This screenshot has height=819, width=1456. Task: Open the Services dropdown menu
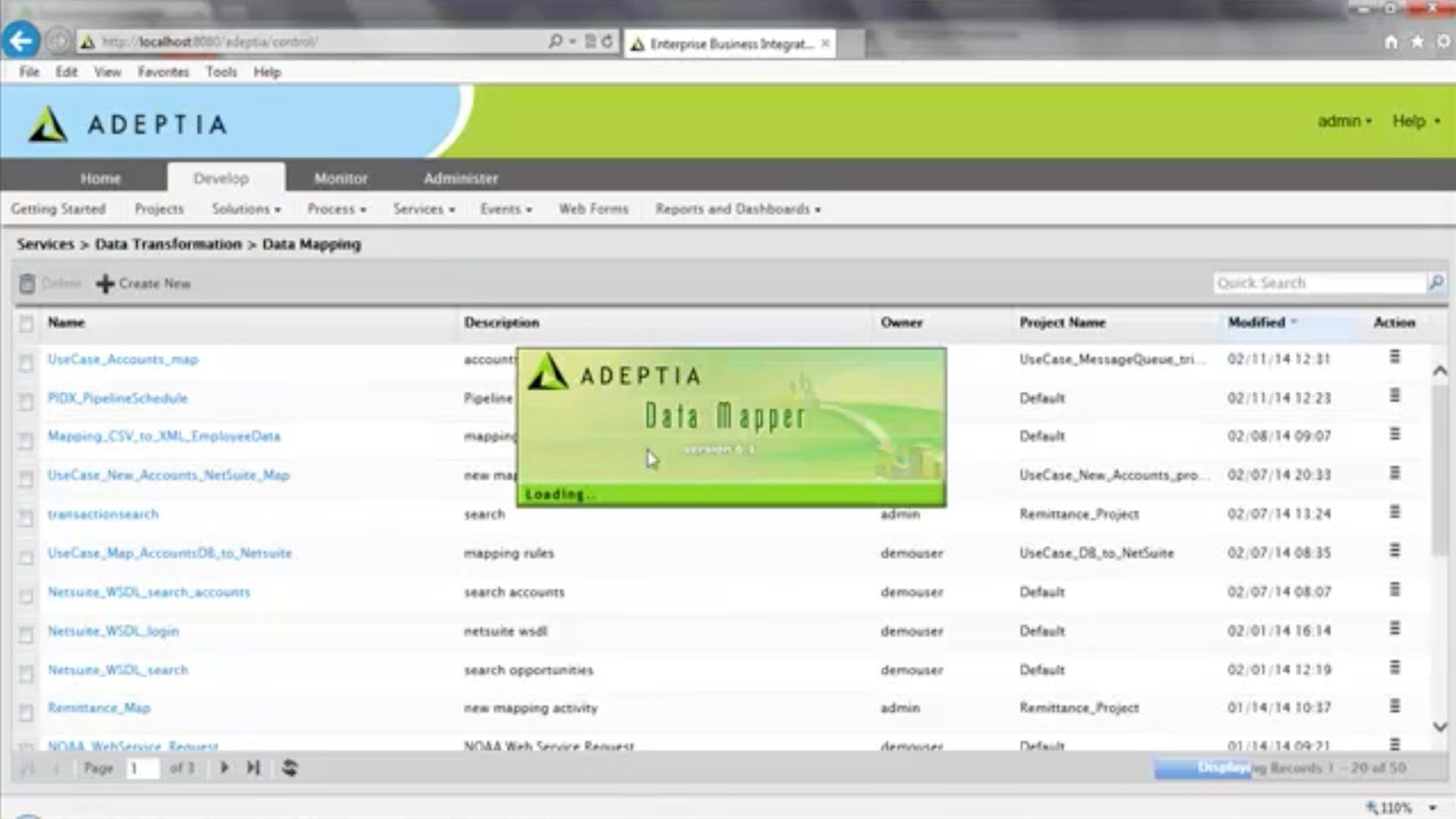click(x=423, y=209)
